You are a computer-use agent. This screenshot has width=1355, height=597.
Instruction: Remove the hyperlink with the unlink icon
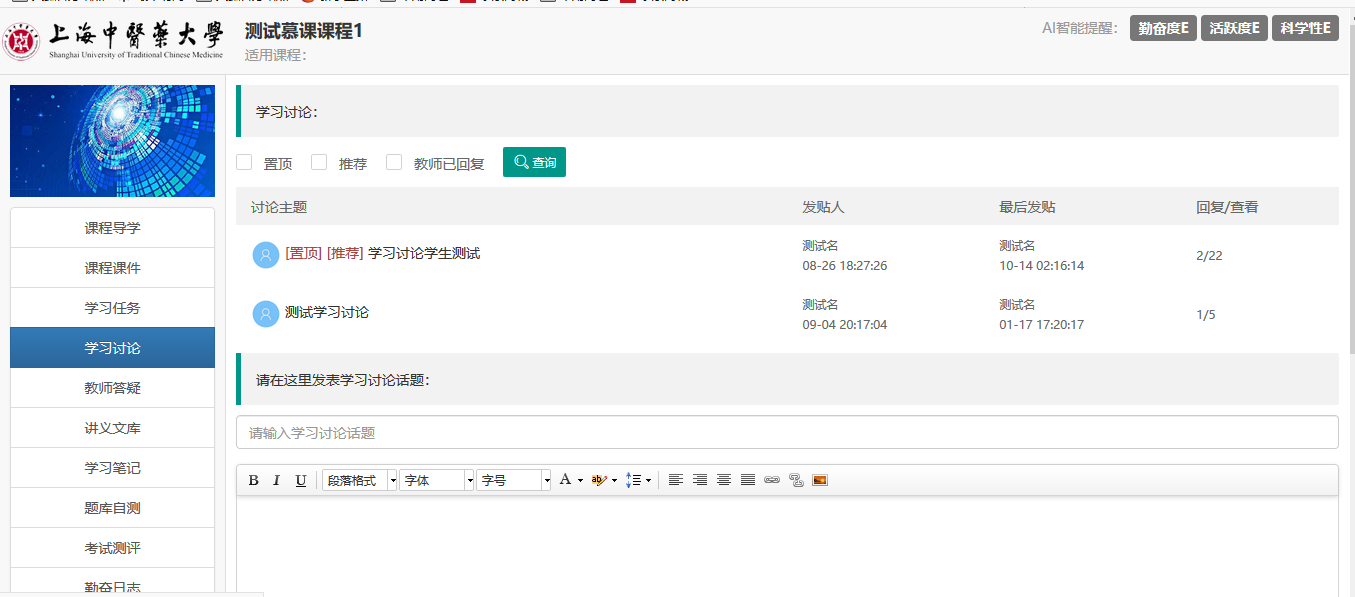pyautogui.click(x=796, y=480)
